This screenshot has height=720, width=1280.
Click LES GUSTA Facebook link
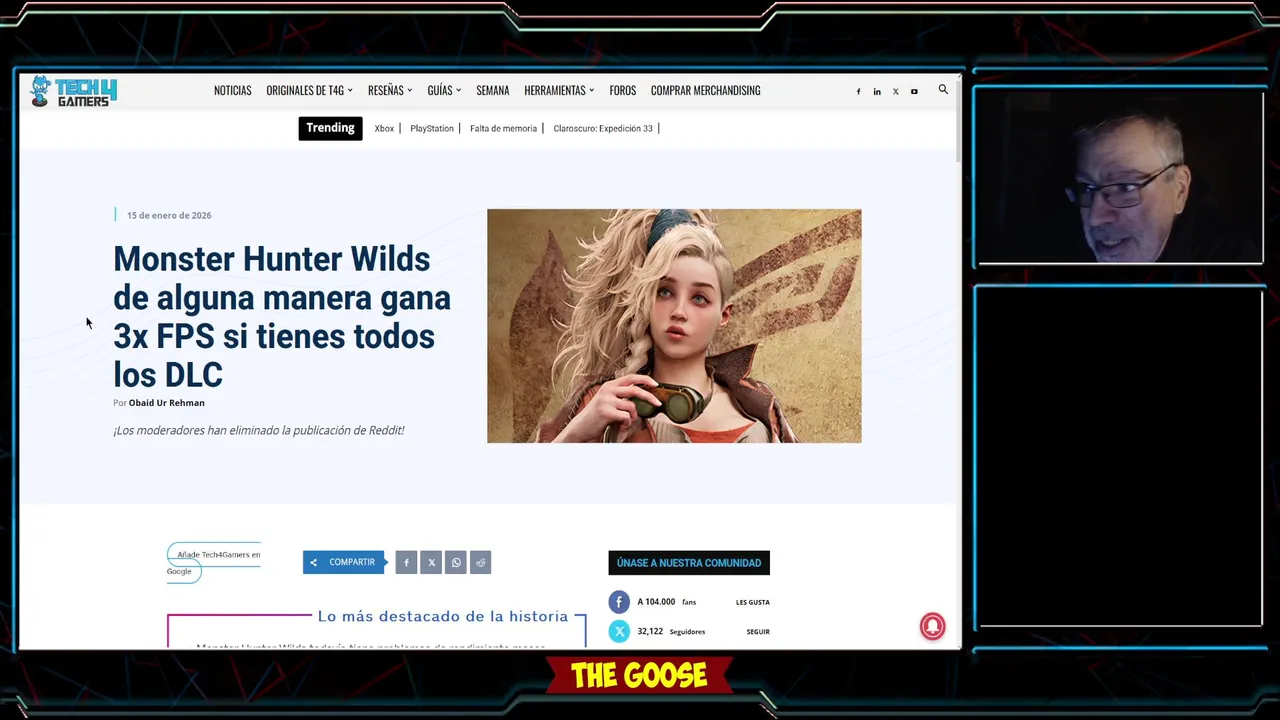coord(753,602)
